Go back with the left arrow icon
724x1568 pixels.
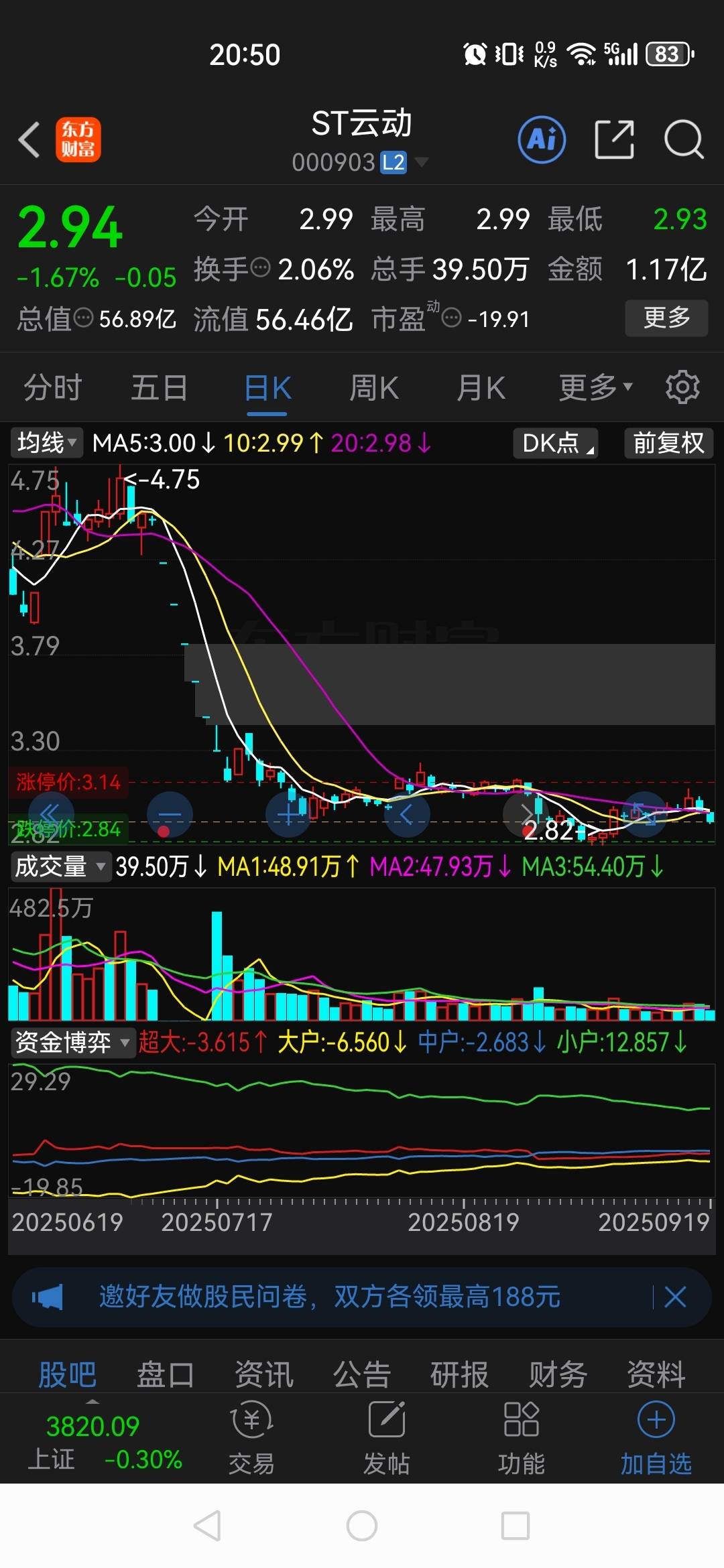click(x=29, y=140)
